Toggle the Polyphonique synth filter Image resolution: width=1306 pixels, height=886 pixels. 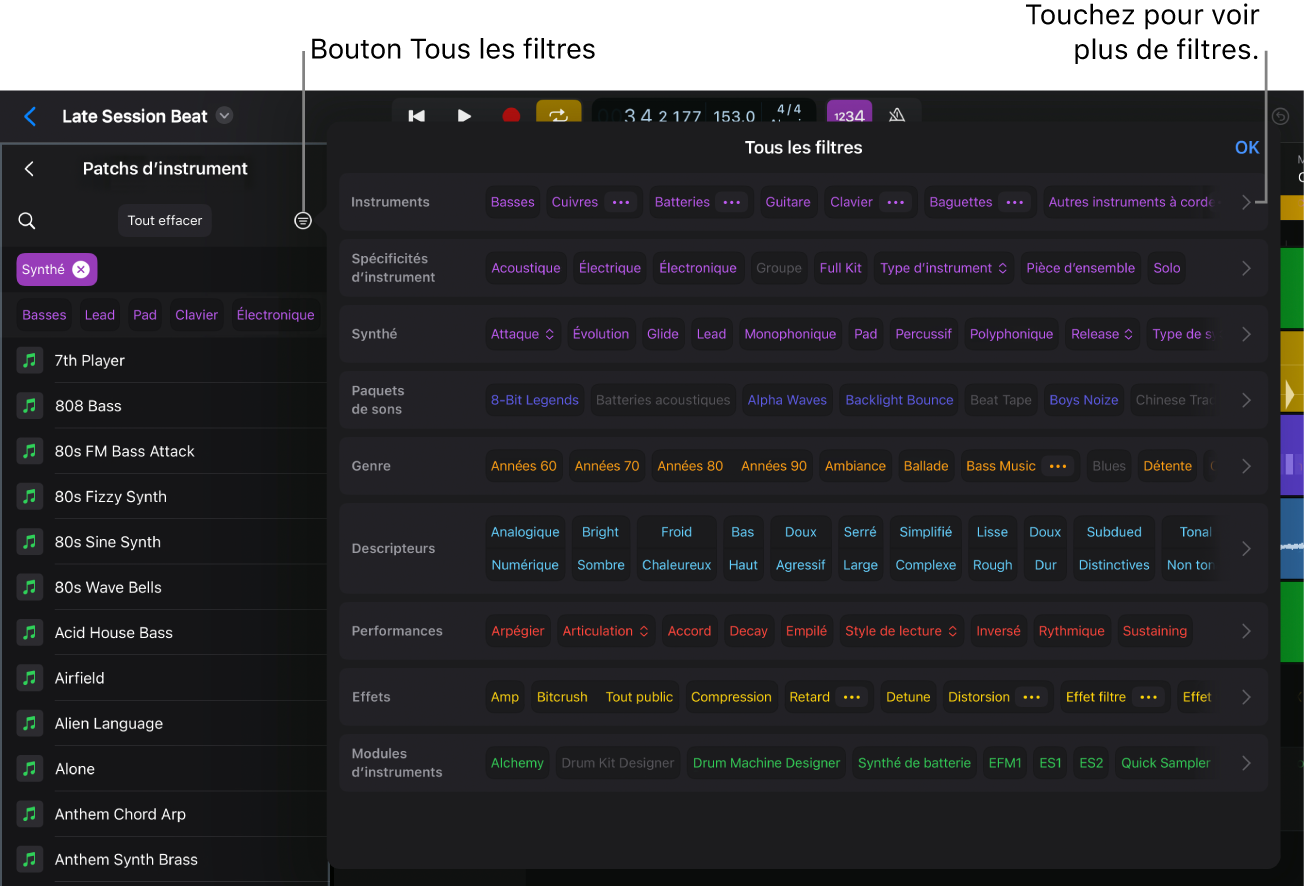pyautogui.click(x=1011, y=334)
